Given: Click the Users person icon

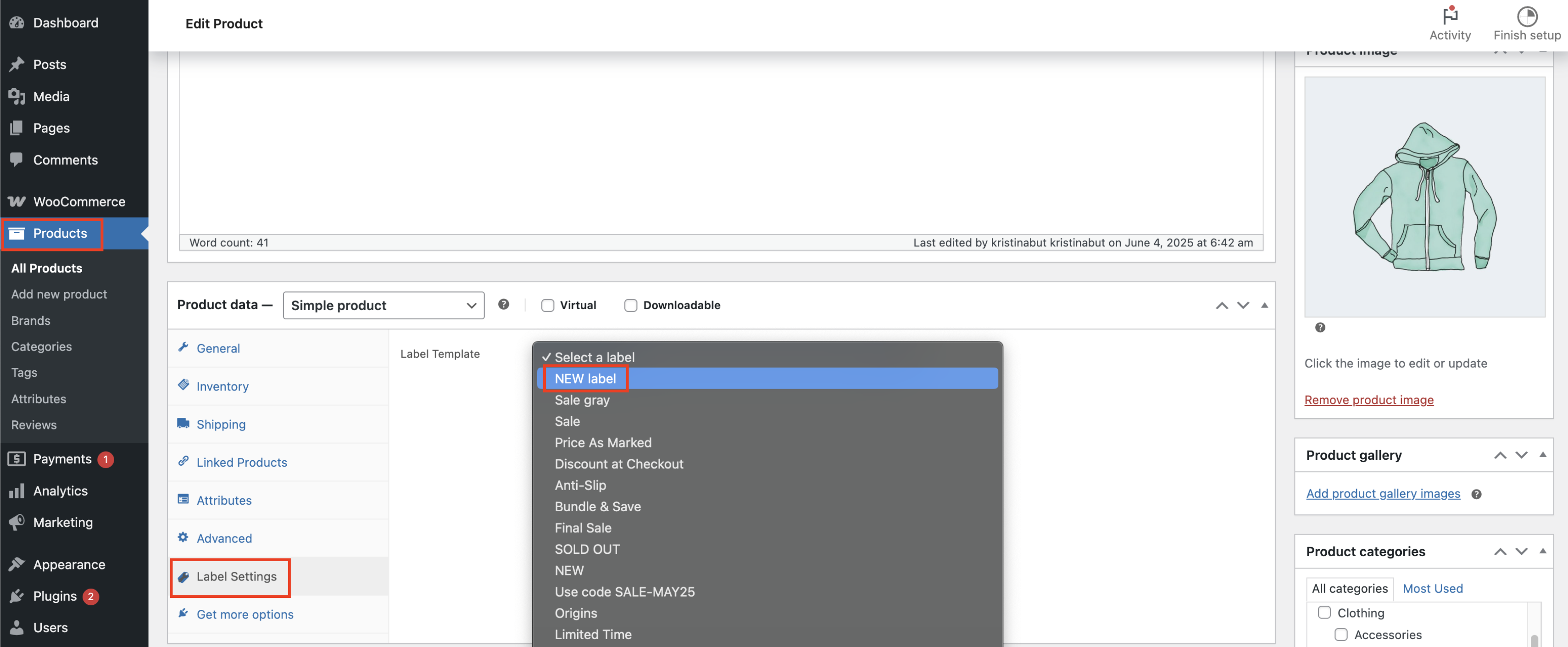Looking at the screenshot, I should click(17, 628).
